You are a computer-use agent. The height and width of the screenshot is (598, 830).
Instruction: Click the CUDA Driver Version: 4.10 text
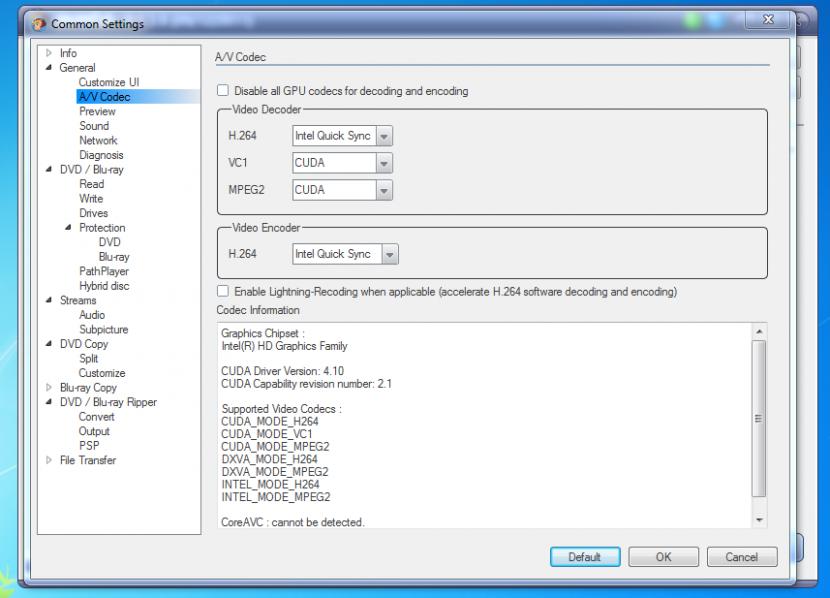pyautogui.click(x=282, y=370)
